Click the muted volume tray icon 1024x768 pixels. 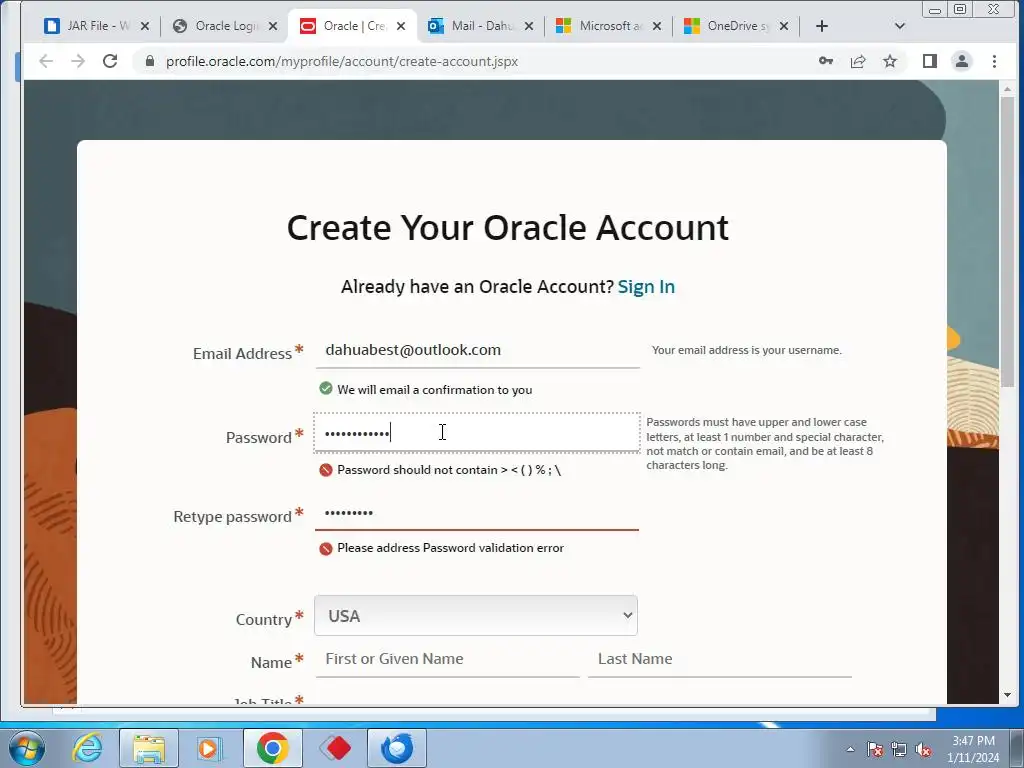[923, 749]
